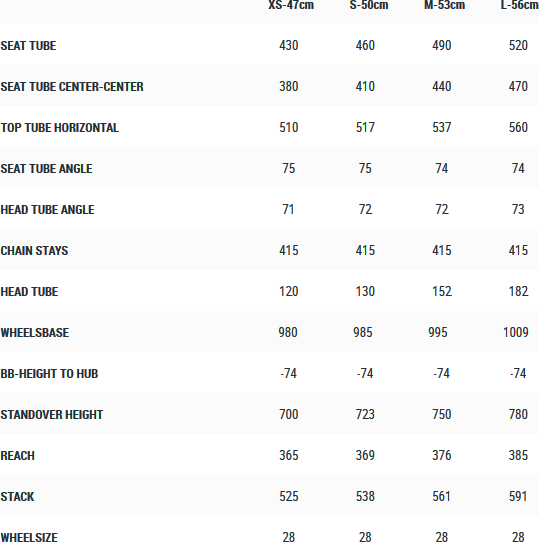Click the STACK row label
This screenshot has width=539, height=542.
pyautogui.click(x=17, y=497)
